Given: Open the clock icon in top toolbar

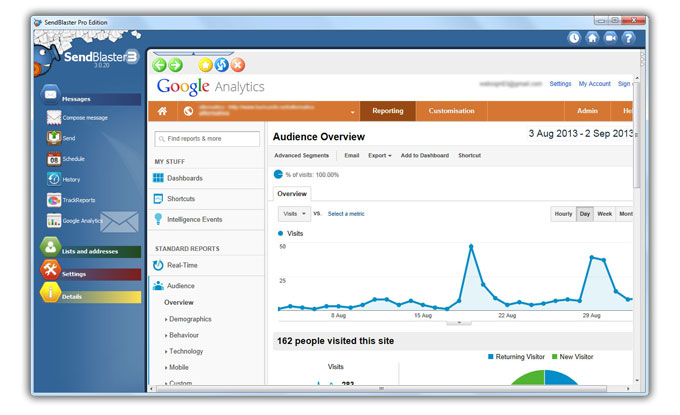Looking at the screenshot, I should point(574,38).
